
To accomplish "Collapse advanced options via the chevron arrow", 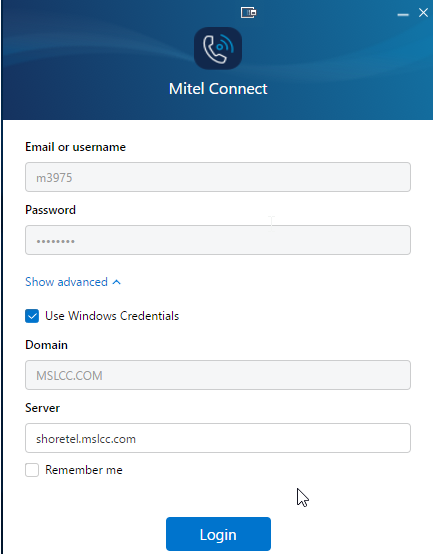I will pos(117,282).
